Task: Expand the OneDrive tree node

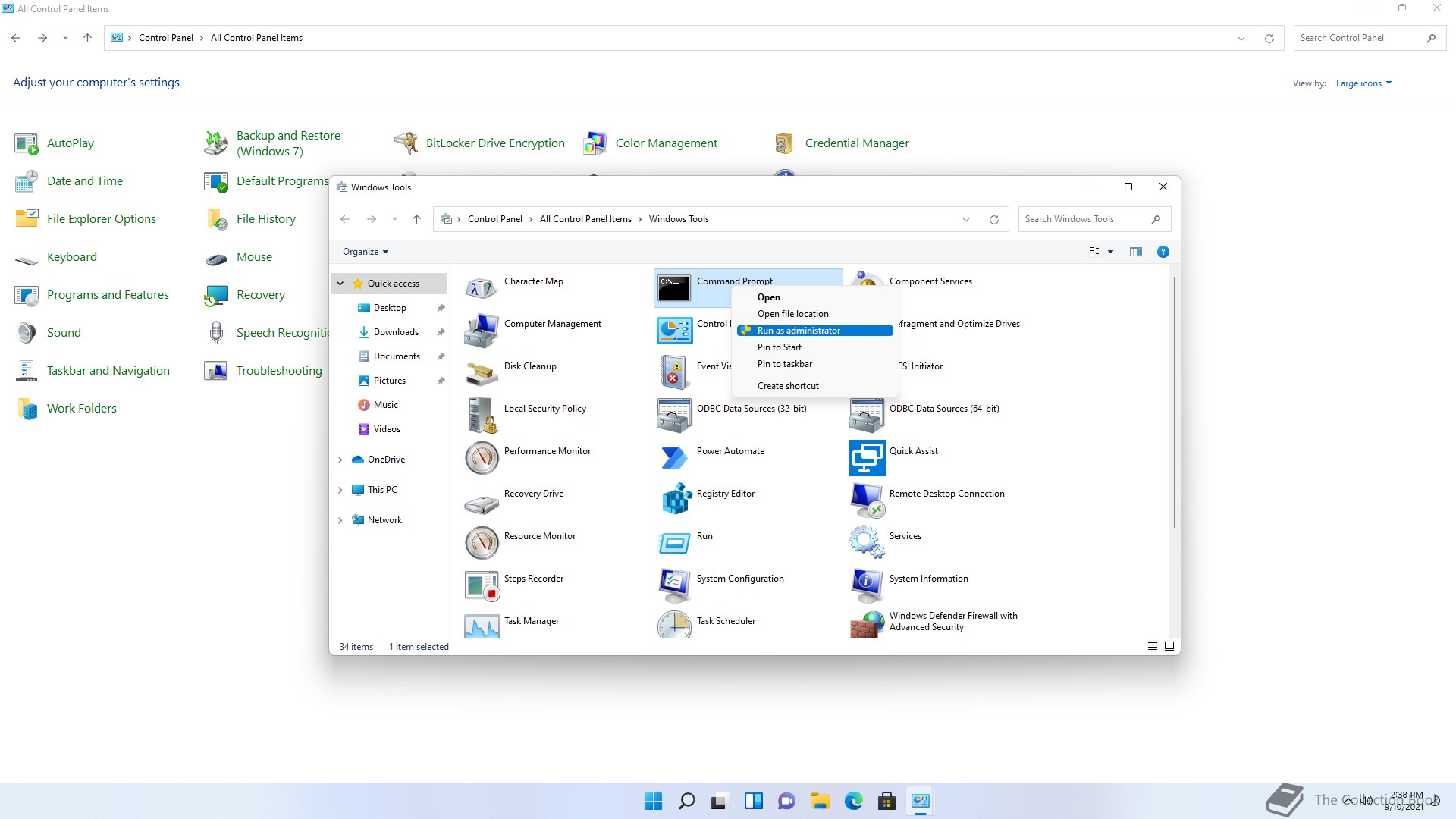Action: [340, 460]
